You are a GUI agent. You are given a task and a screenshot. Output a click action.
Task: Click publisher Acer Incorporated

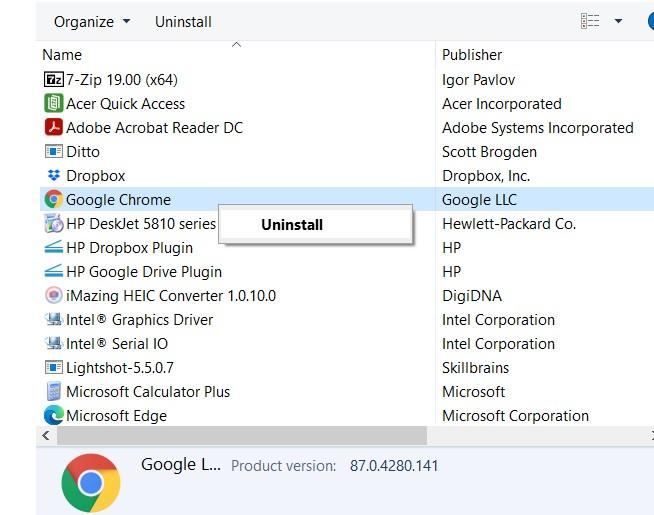coord(502,103)
